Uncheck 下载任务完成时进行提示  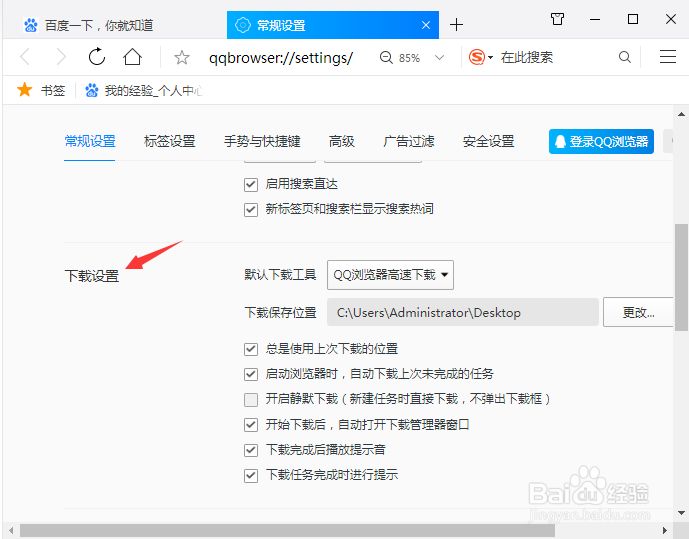click(x=251, y=475)
